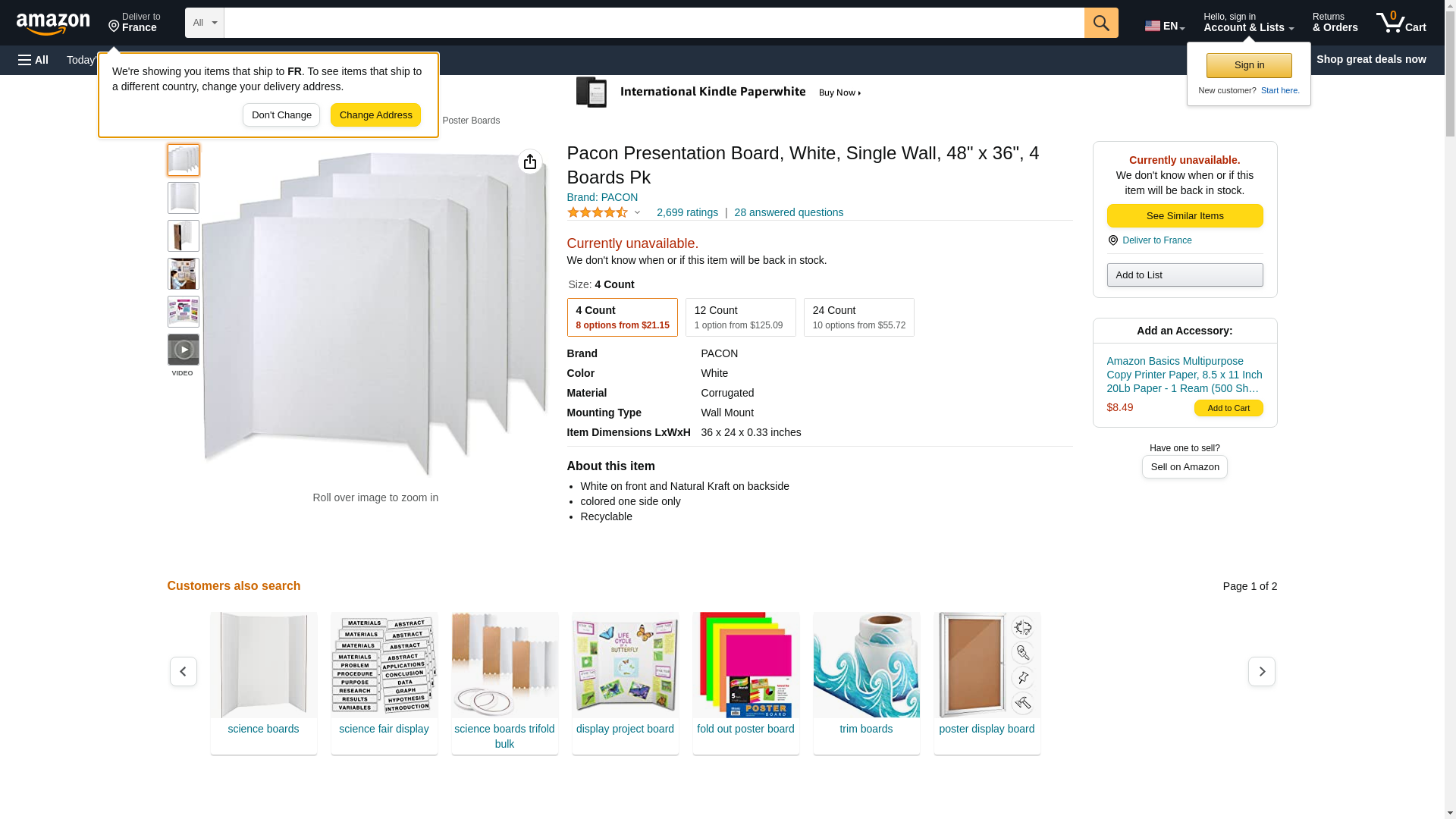Go to previous page of related searches

(x=184, y=672)
